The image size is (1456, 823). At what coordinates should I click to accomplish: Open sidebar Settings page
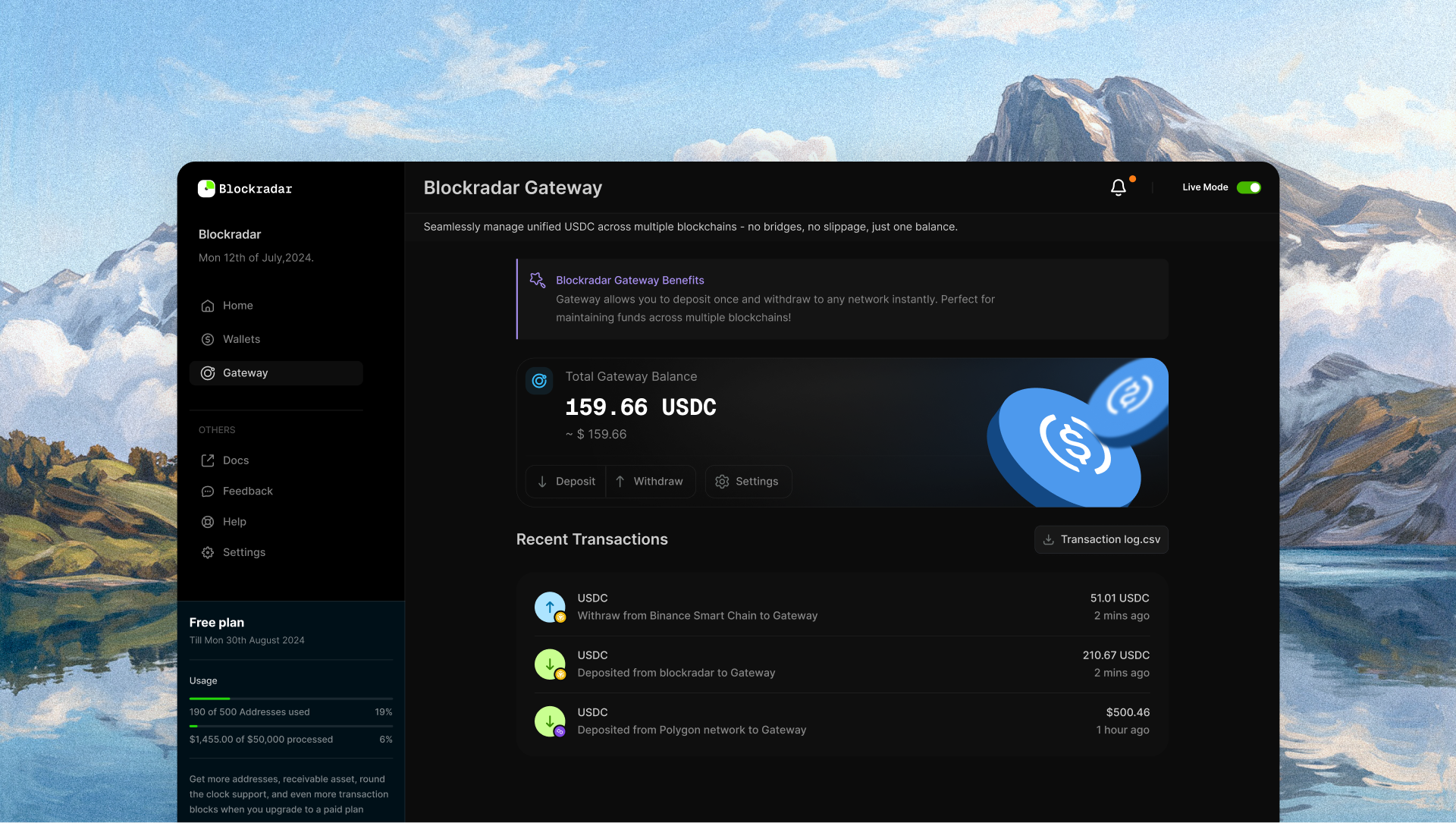click(243, 552)
